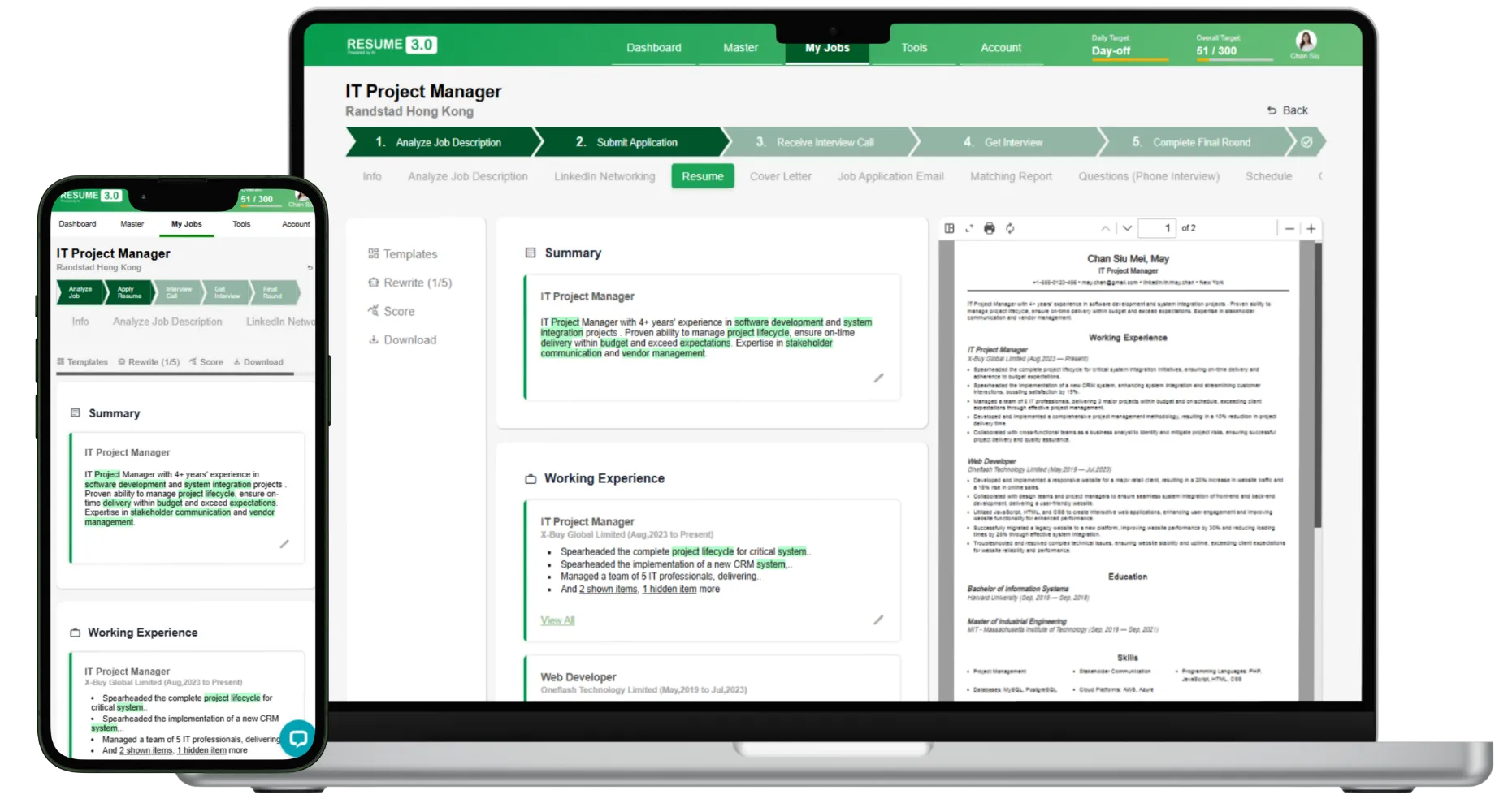
Task: Open Rewrite (1/5) on the phone toolbar
Action: point(149,362)
